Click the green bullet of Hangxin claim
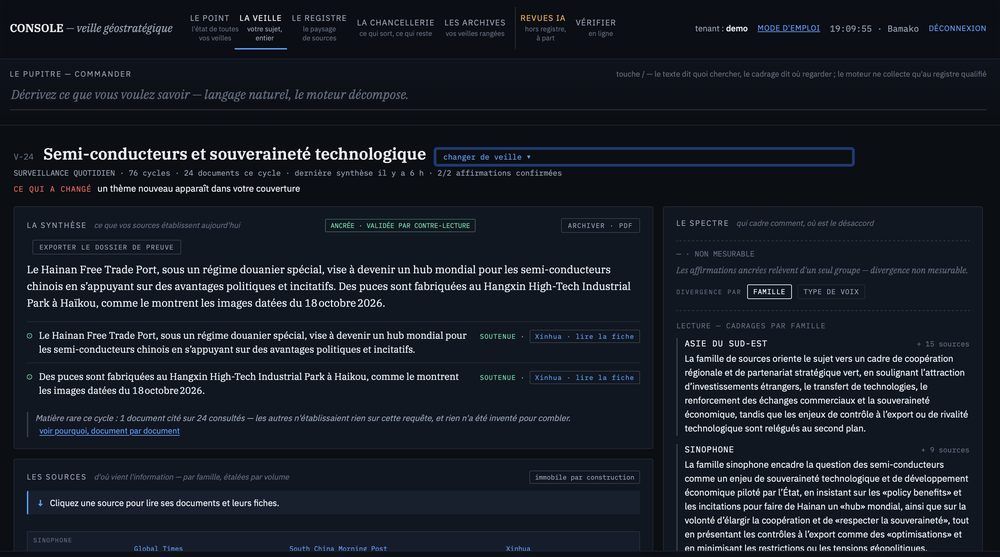This screenshot has width=1000, height=557. pos(29,377)
